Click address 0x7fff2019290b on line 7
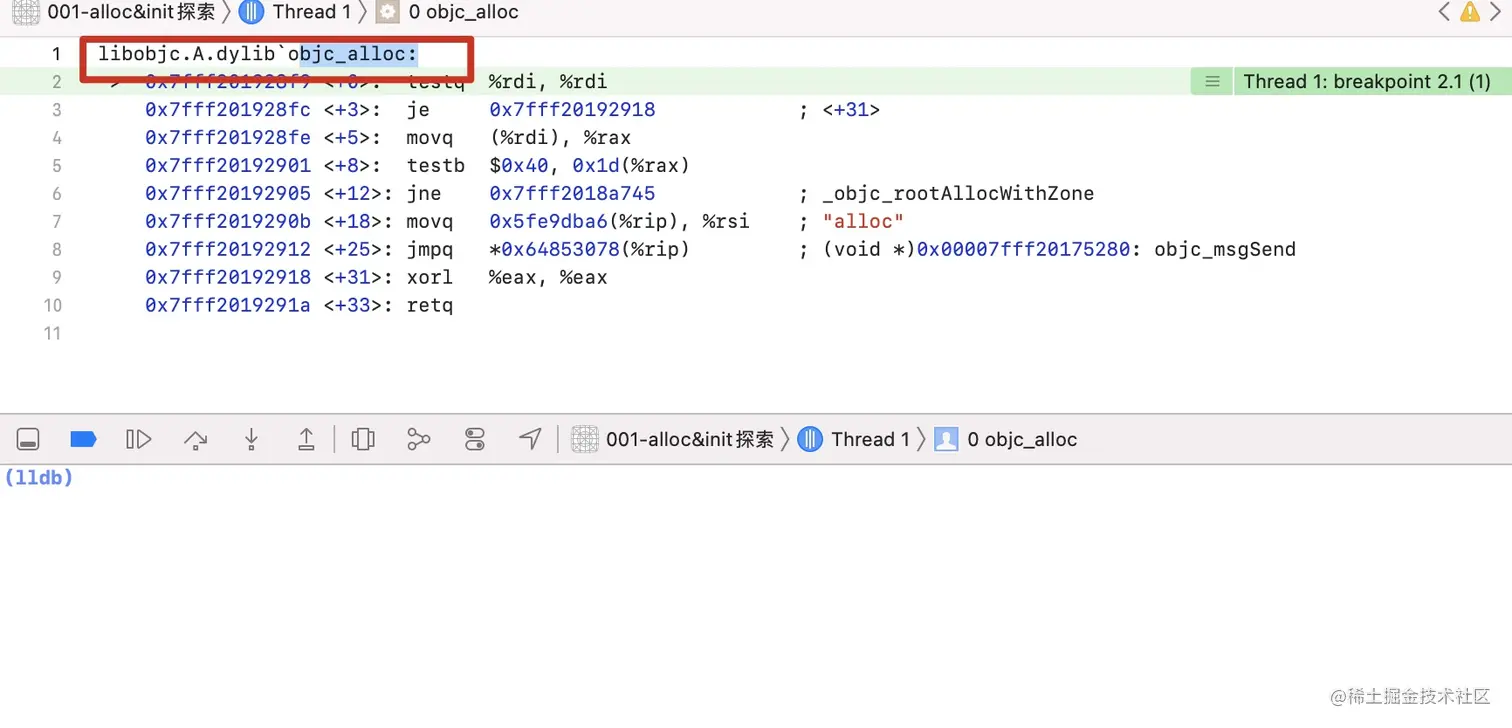Viewport: 1512px width, 728px height. pyautogui.click(x=228, y=222)
